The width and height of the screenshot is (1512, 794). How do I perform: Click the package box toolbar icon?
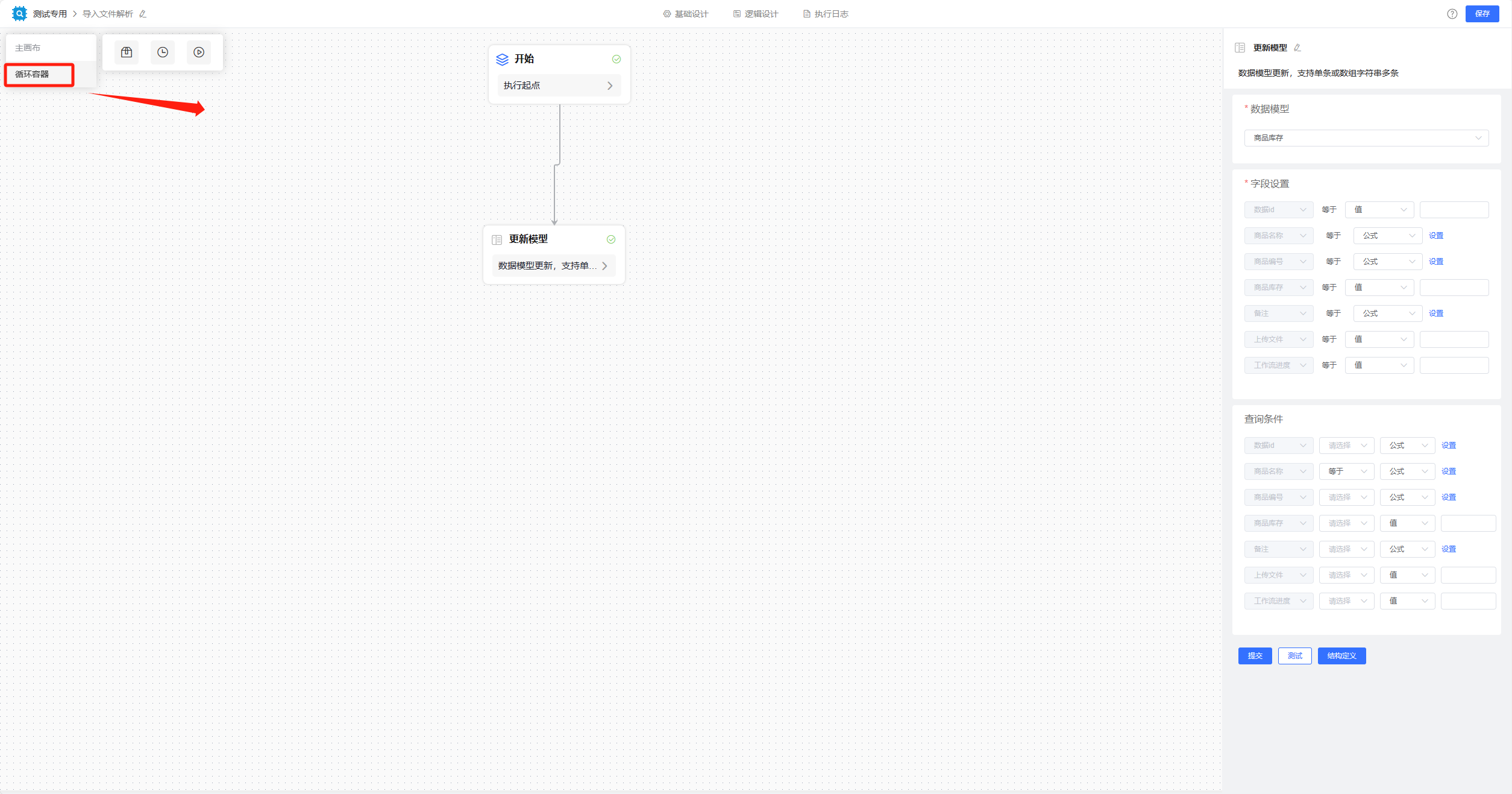[127, 52]
